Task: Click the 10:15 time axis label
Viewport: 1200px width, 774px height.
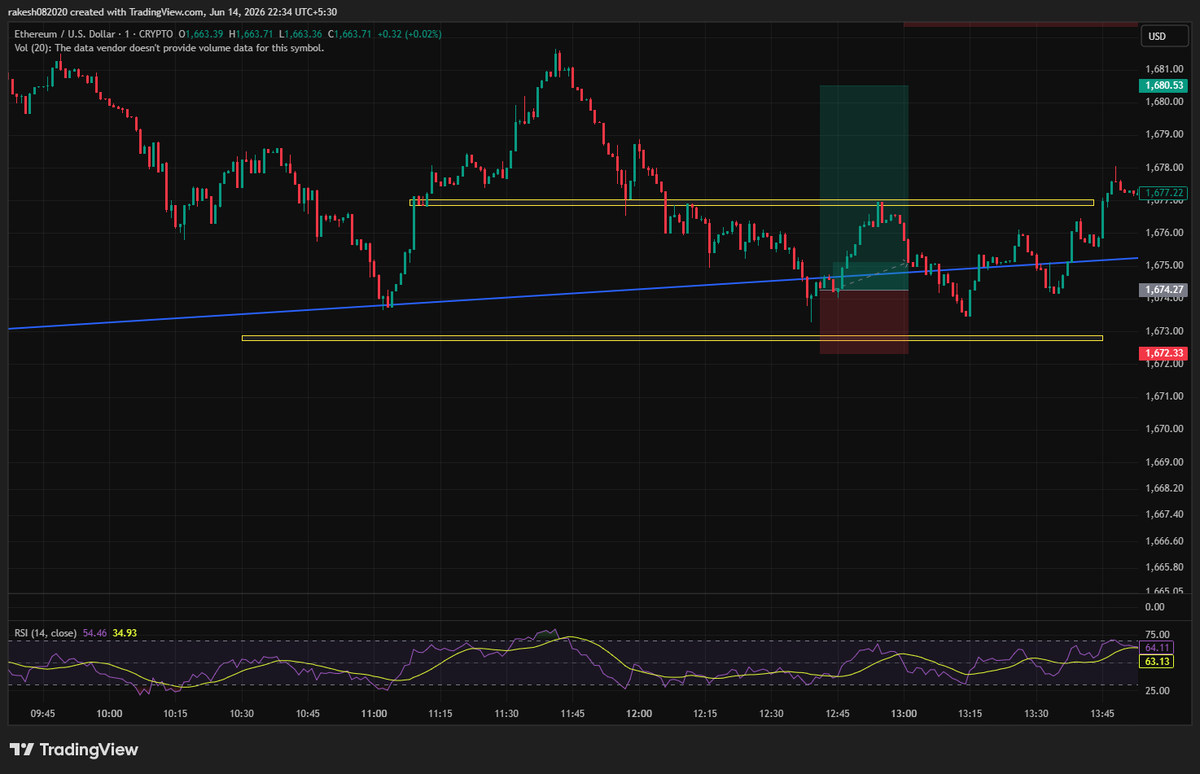Action: point(175,714)
